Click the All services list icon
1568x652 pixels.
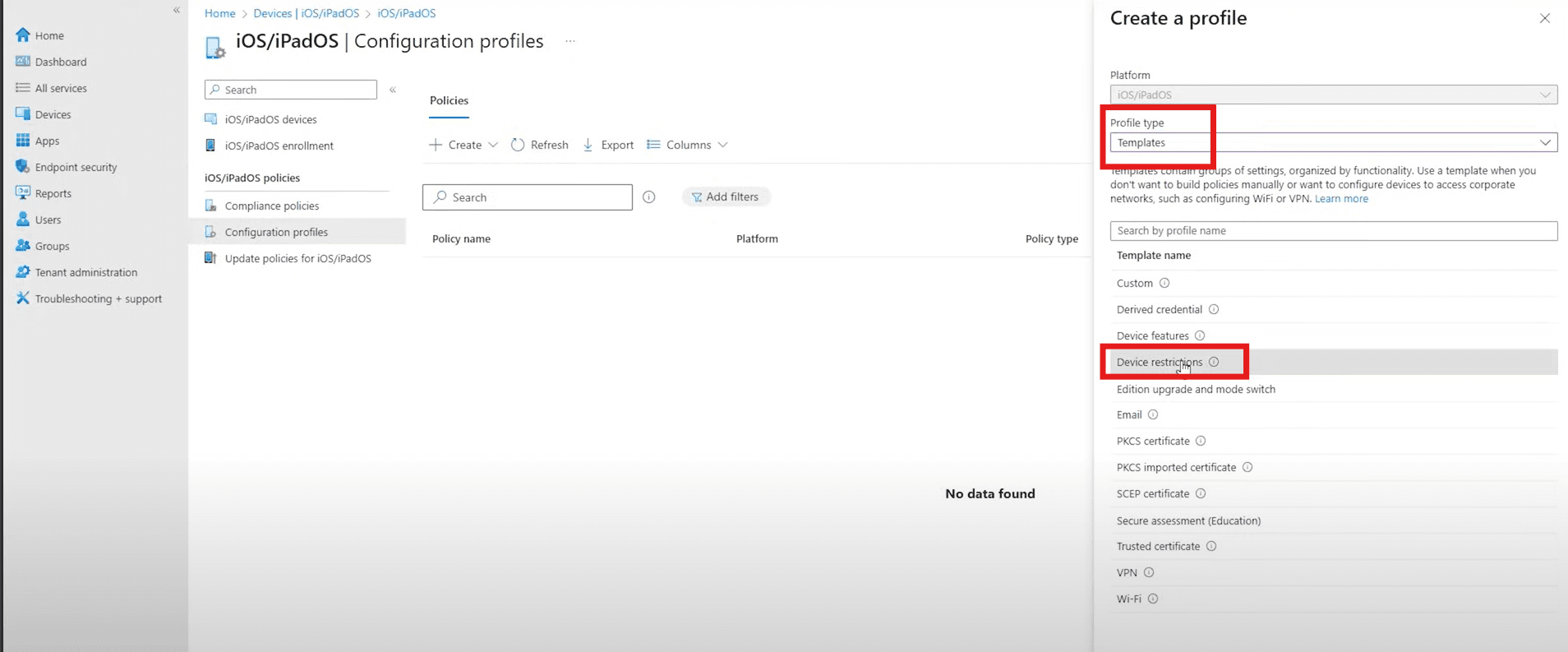(23, 88)
